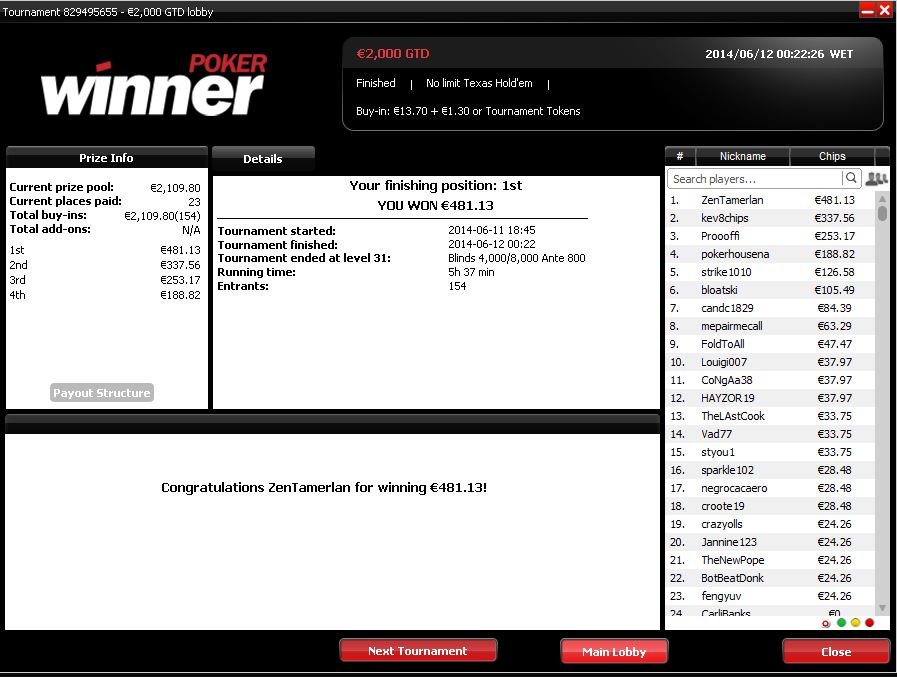The height and width of the screenshot is (677, 897).
Task: Select player sparkle102 in the list
Action: pyautogui.click(x=771, y=470)
